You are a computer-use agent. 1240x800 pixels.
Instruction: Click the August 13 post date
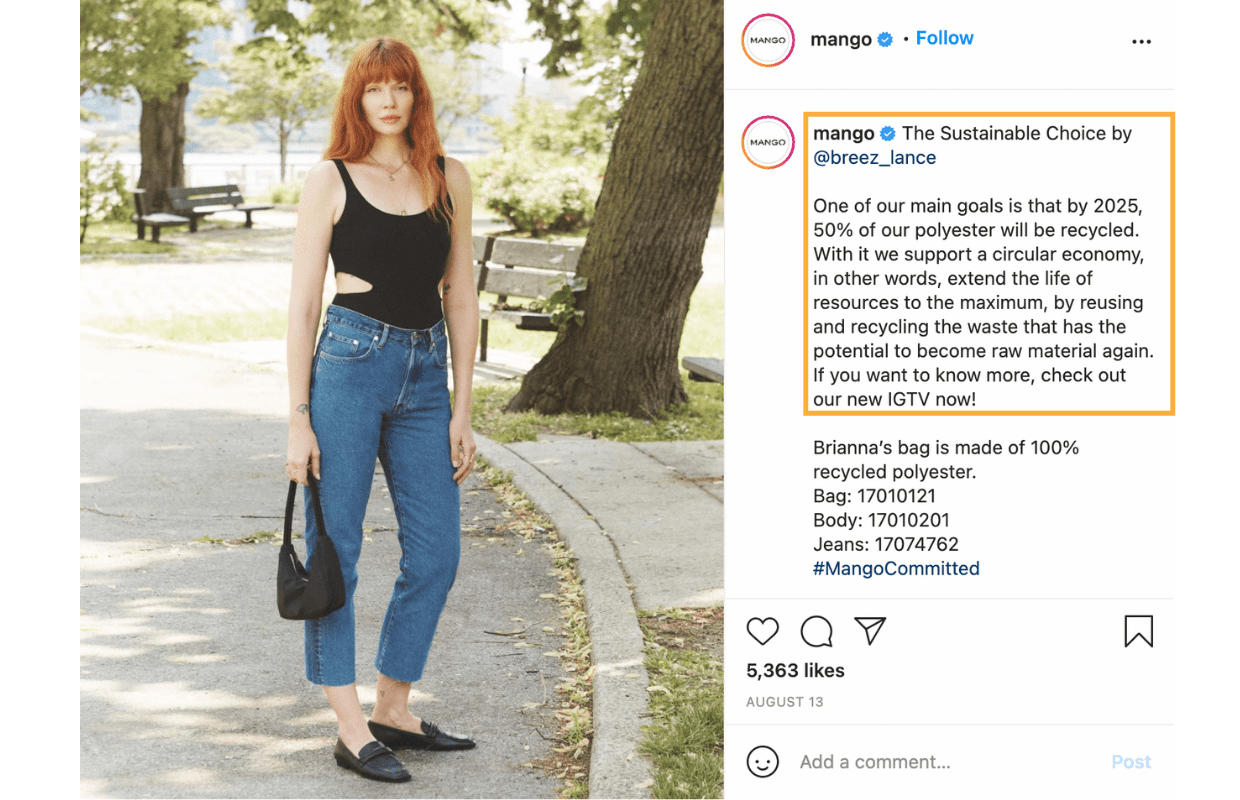click(785, 702)
